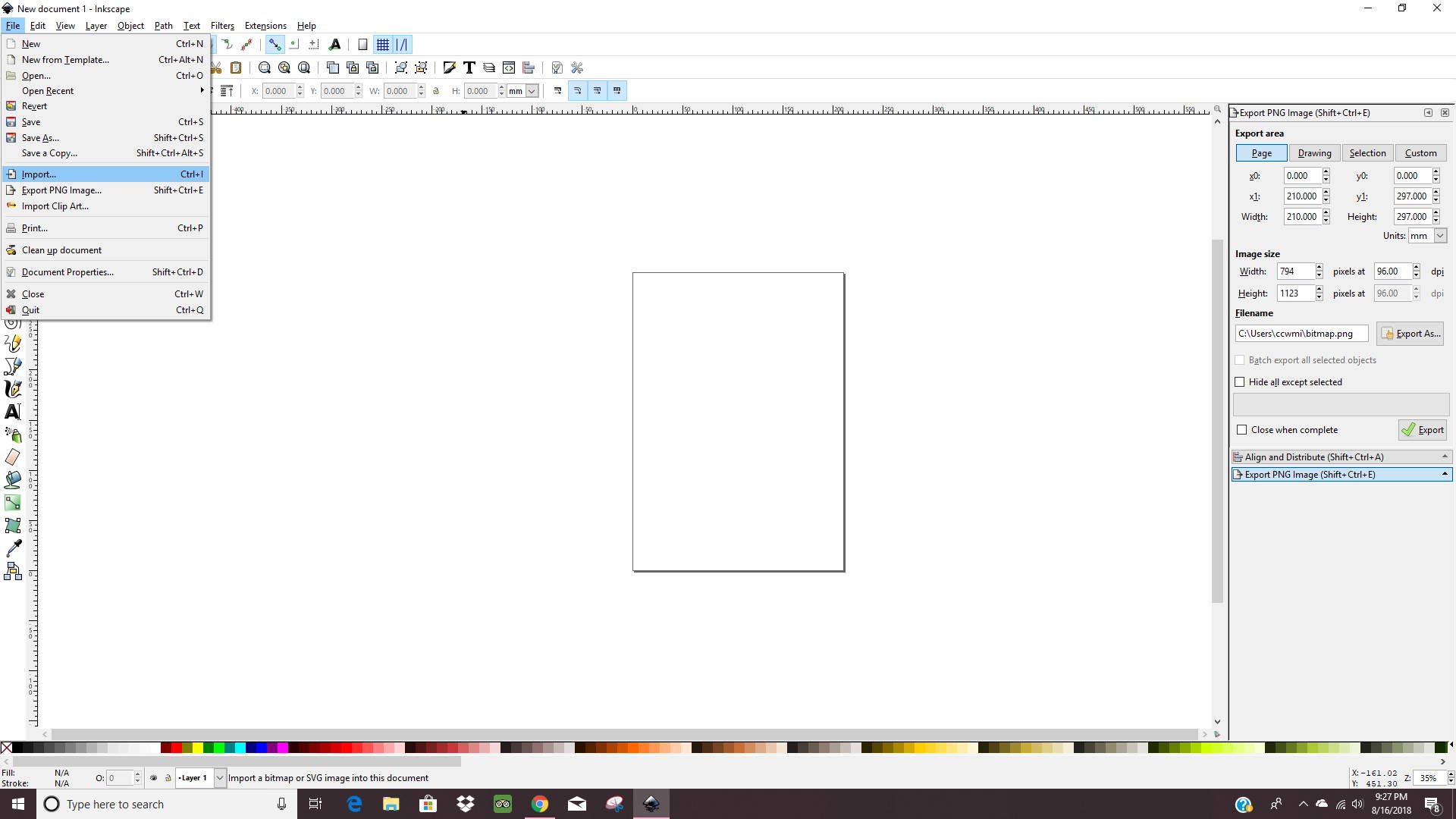Click the export Filename input field
This screenshot has height=819, width=1456.
tap(1301, 334)
